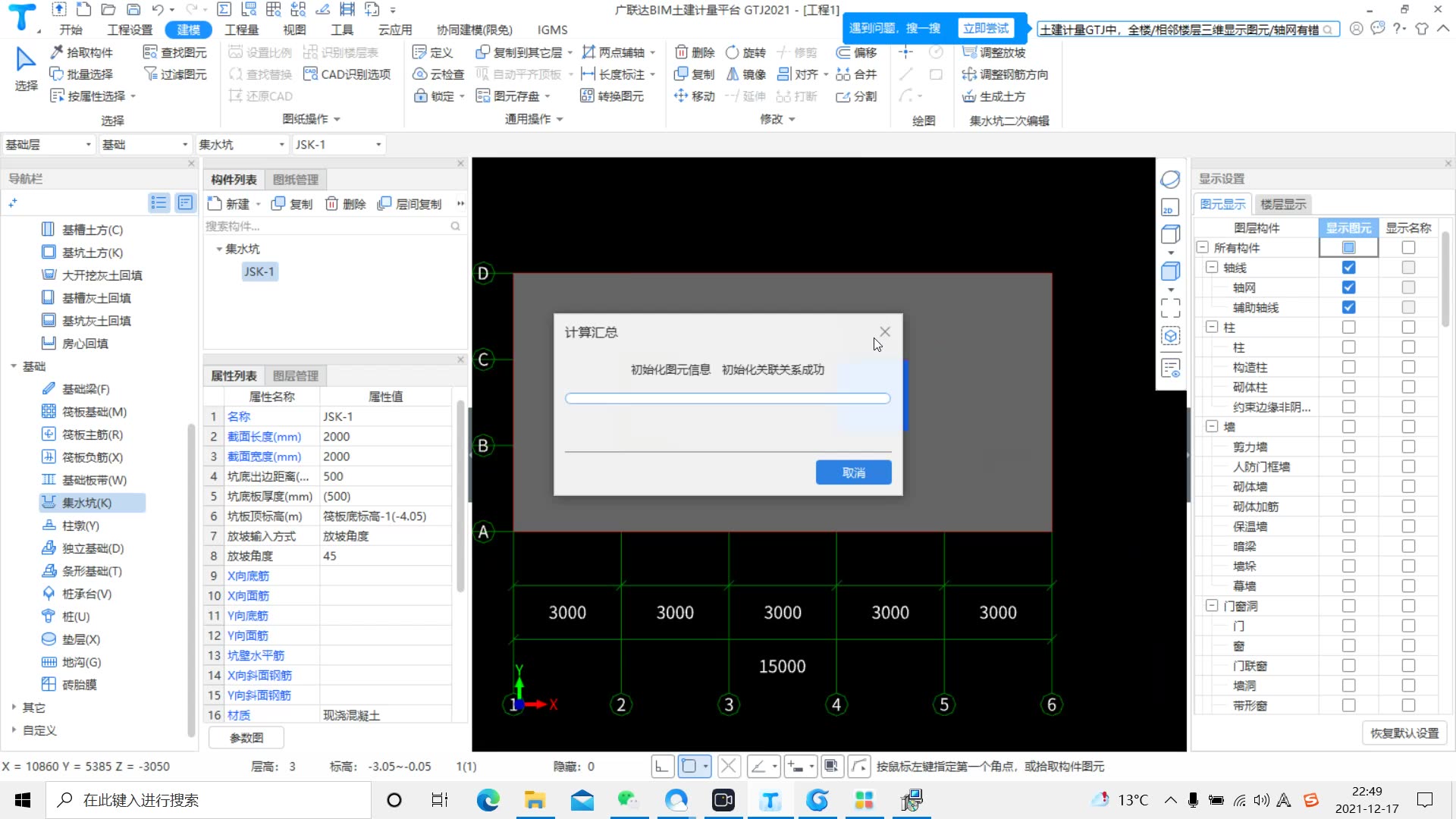1456x819 pixels.
Task: Click the 旋转 rotate tool icon
Action: pyautogui.click(x=733, y=52)
